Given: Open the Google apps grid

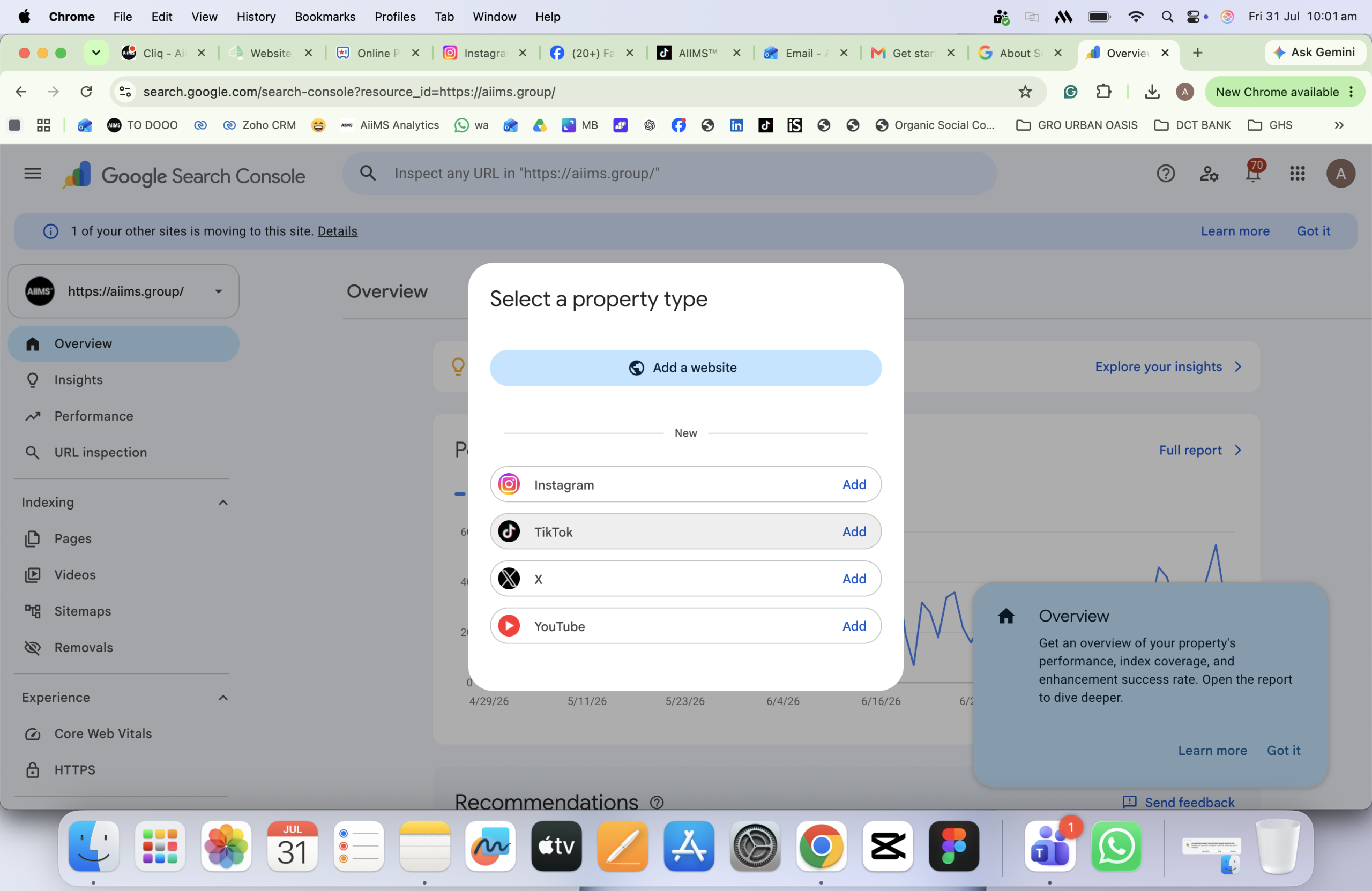Looking at the screenshot, I should pyautogui.click(x=1297, y=174).
